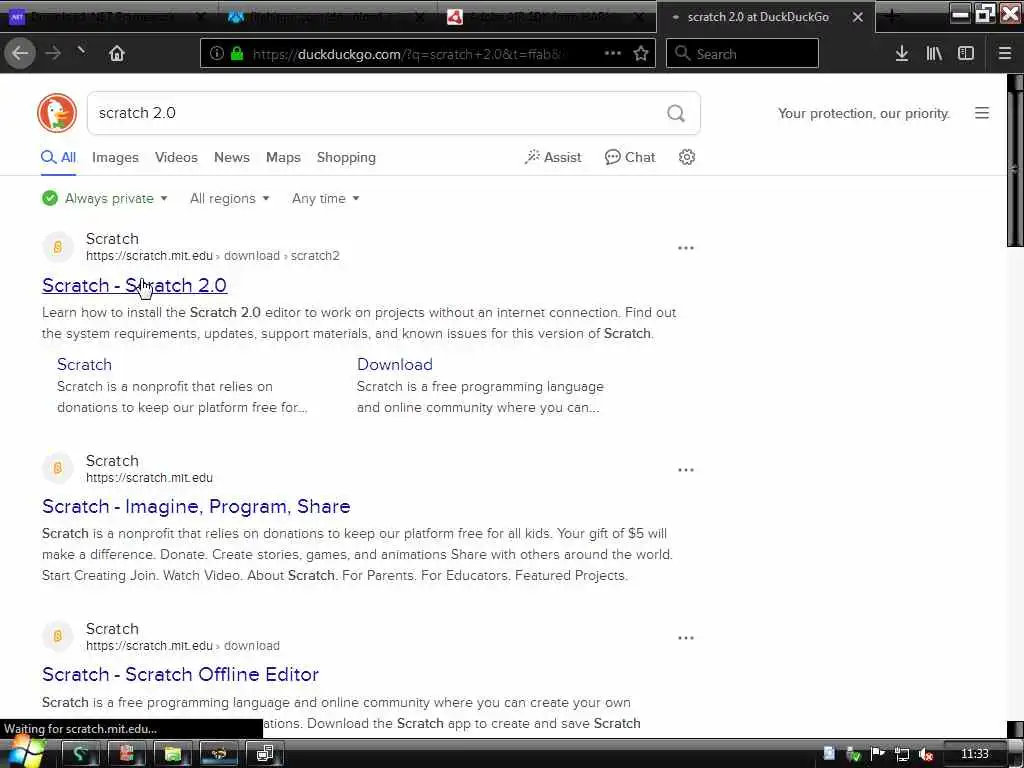Image resolution: width=1024 pixels, height=768 pixels.
Task: Open the Library bookshelf icon
Action: 934,54
